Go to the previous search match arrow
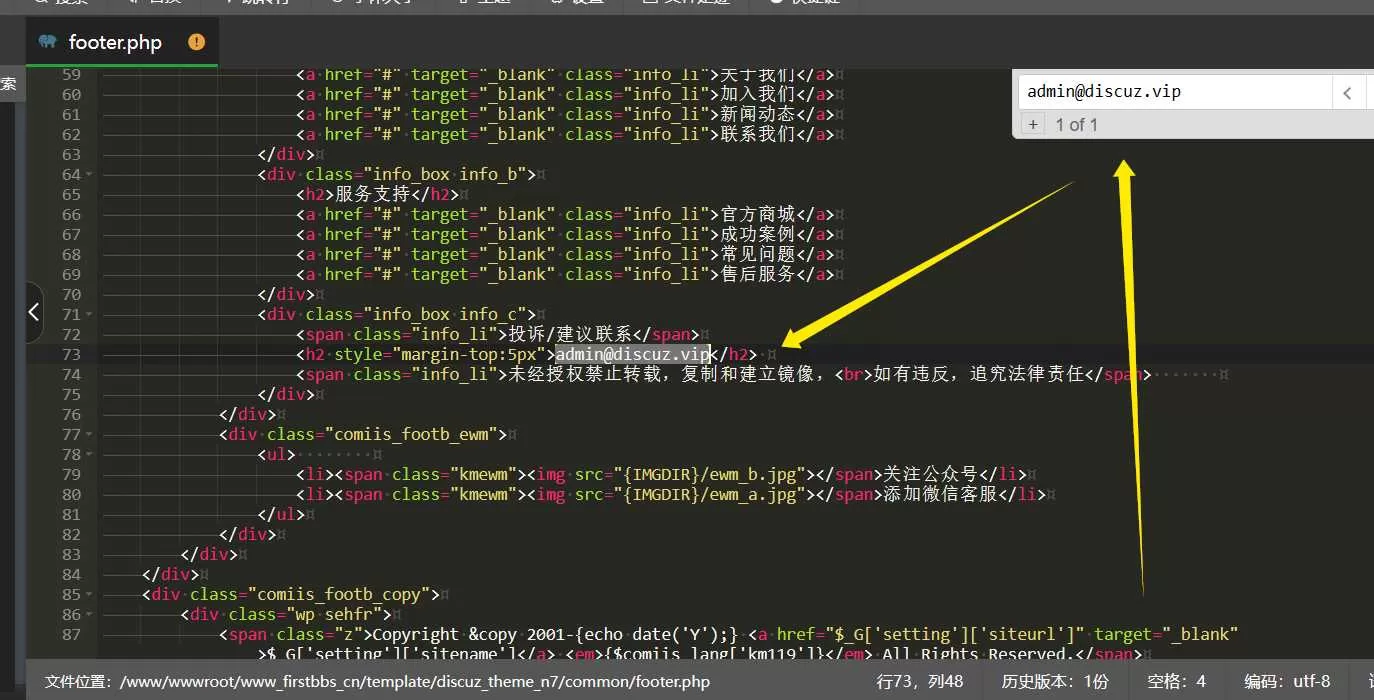 (1347, 93)
